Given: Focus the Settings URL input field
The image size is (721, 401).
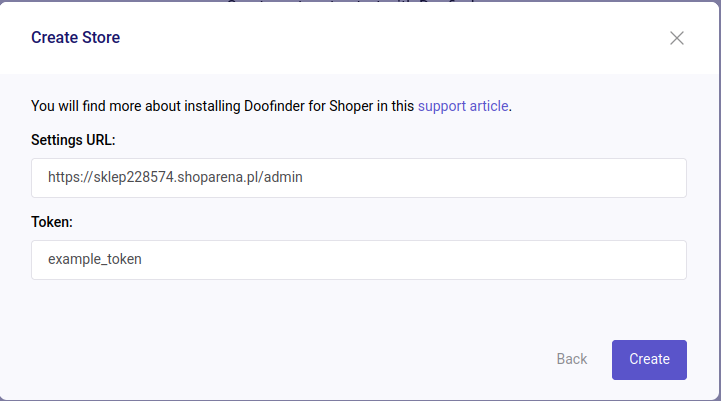Looking at the screenshot, I should (x=358, y=178).
